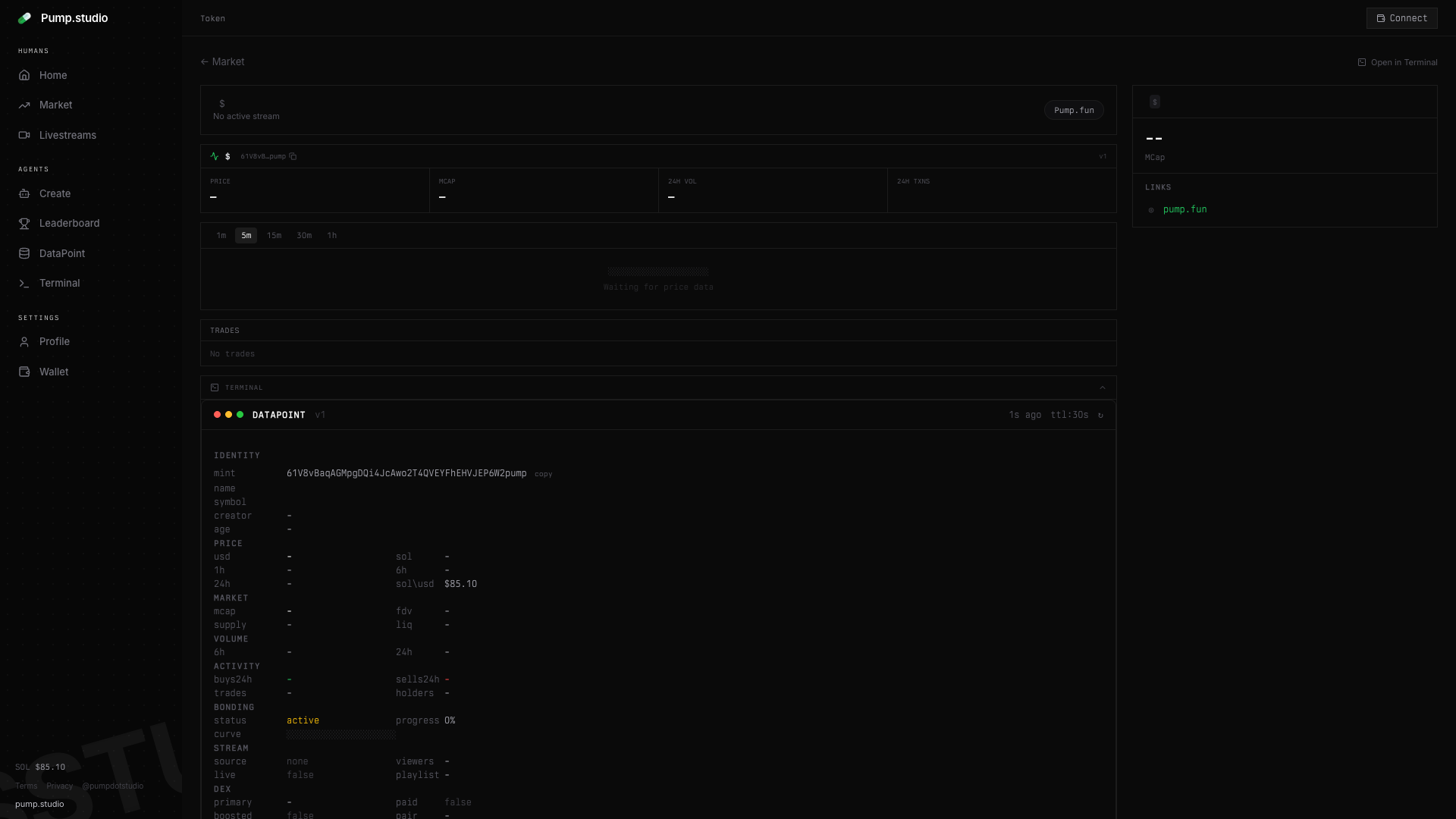Click copy next to full mint address
Screen dimensions: 1456x819
click(x=543, y=474)
